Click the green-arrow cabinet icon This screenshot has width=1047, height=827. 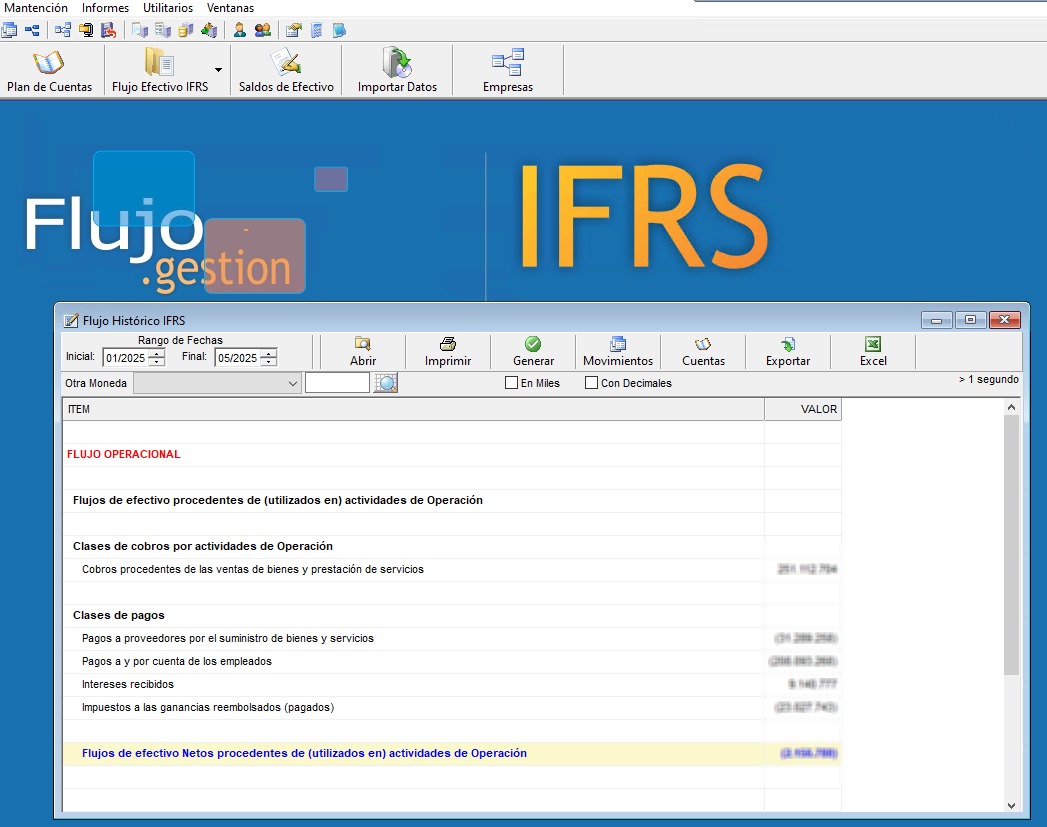(x=209, y=30)
